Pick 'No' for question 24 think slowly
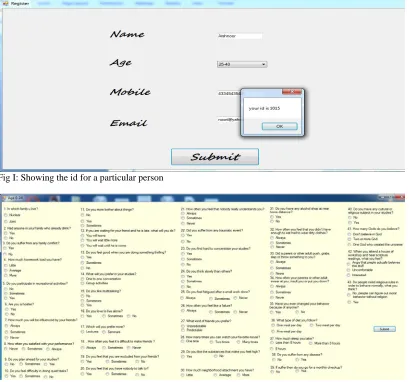Viewport: 409px width, 382px height. (183, 286)
